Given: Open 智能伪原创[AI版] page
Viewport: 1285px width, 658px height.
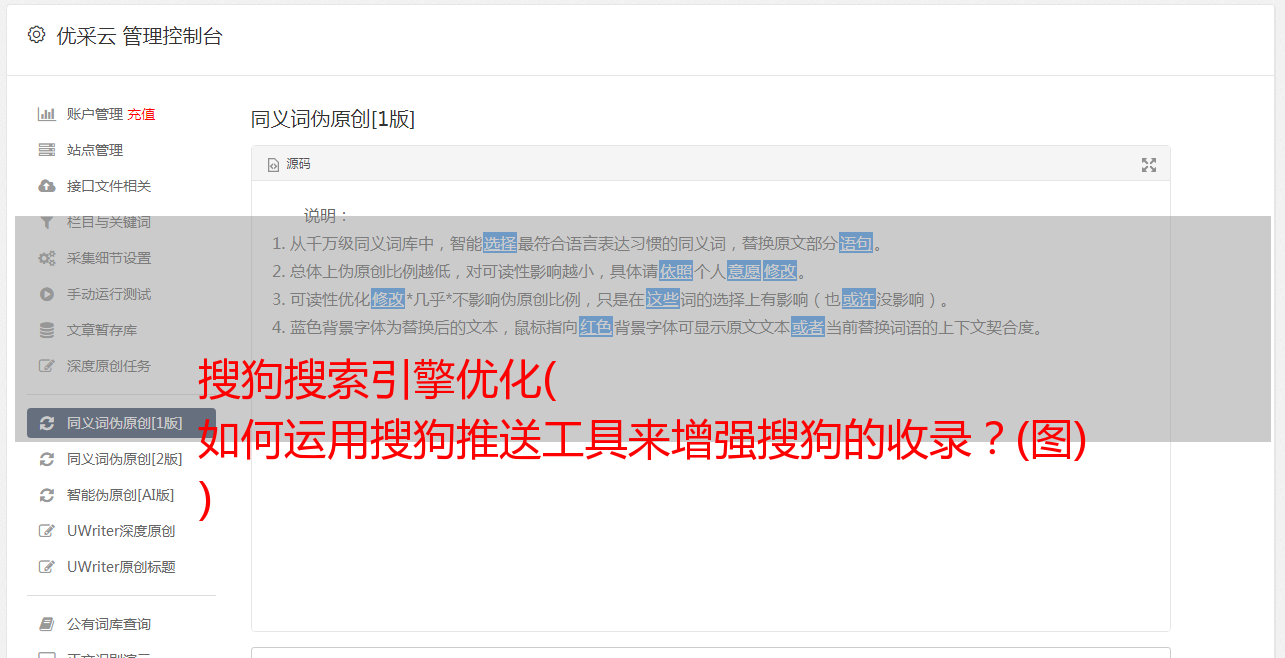Looking at the screenshot, I should pyautogui.click(x=120, y=495).
